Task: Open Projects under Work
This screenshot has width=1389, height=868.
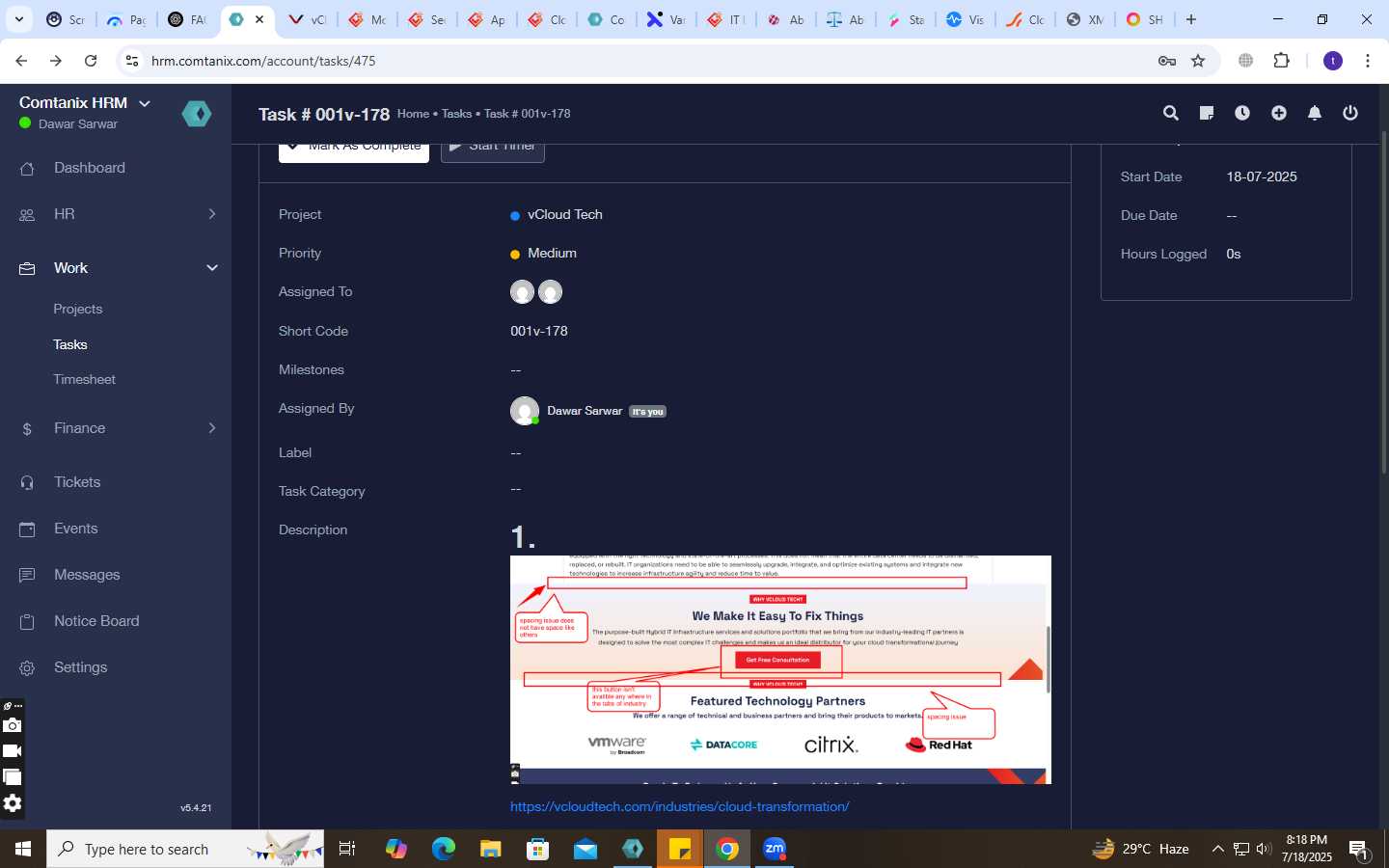Action: (78, 309)
